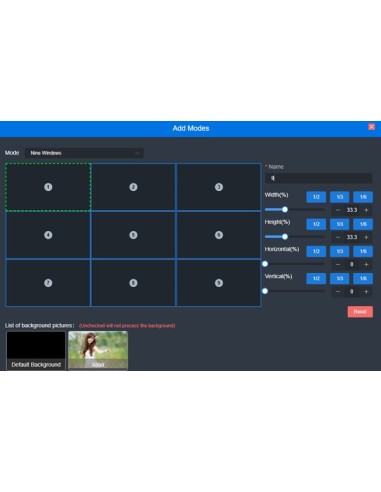Increase Width value with plus button
This screenshot has height=492, width=381.
[366, 210]
